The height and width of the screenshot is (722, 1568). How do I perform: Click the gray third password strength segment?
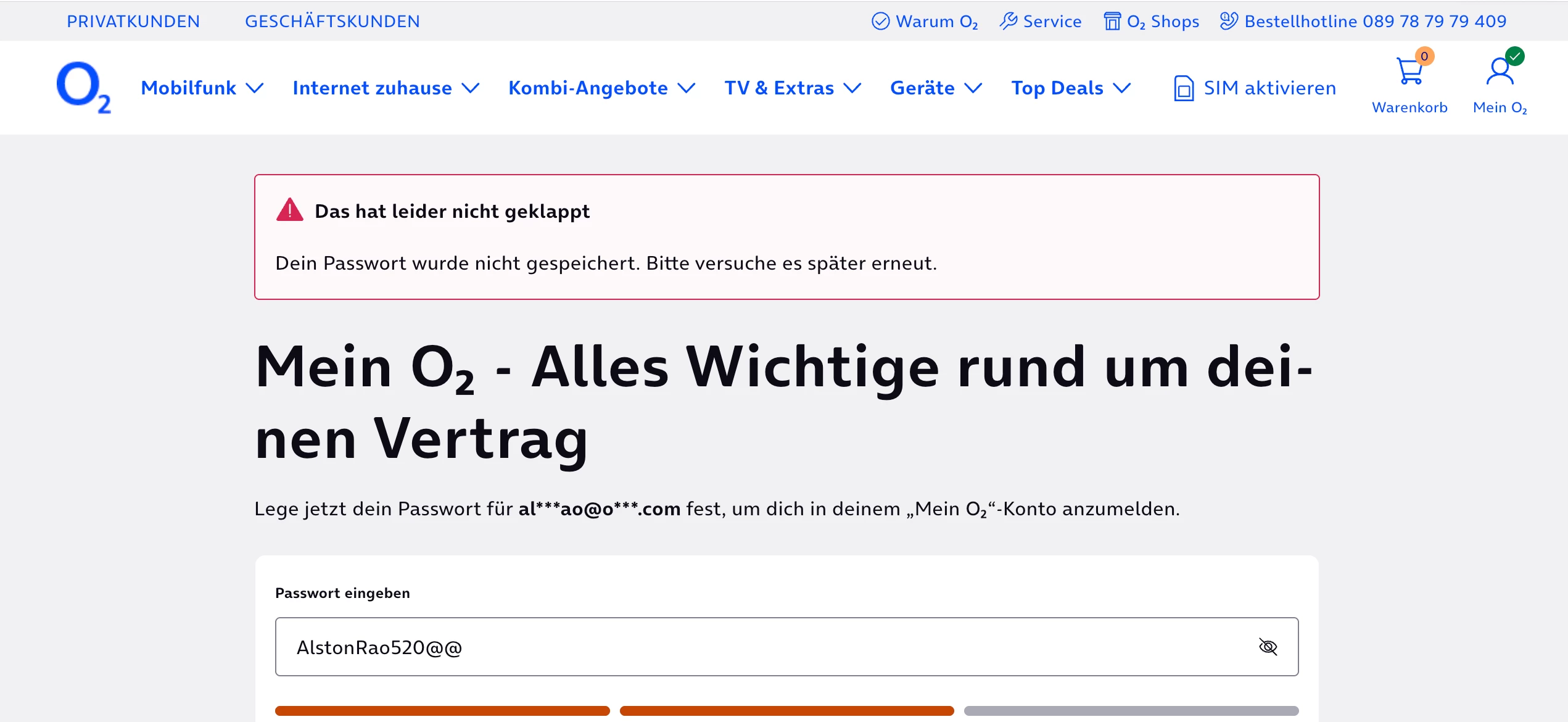(x=1131, y=711)
